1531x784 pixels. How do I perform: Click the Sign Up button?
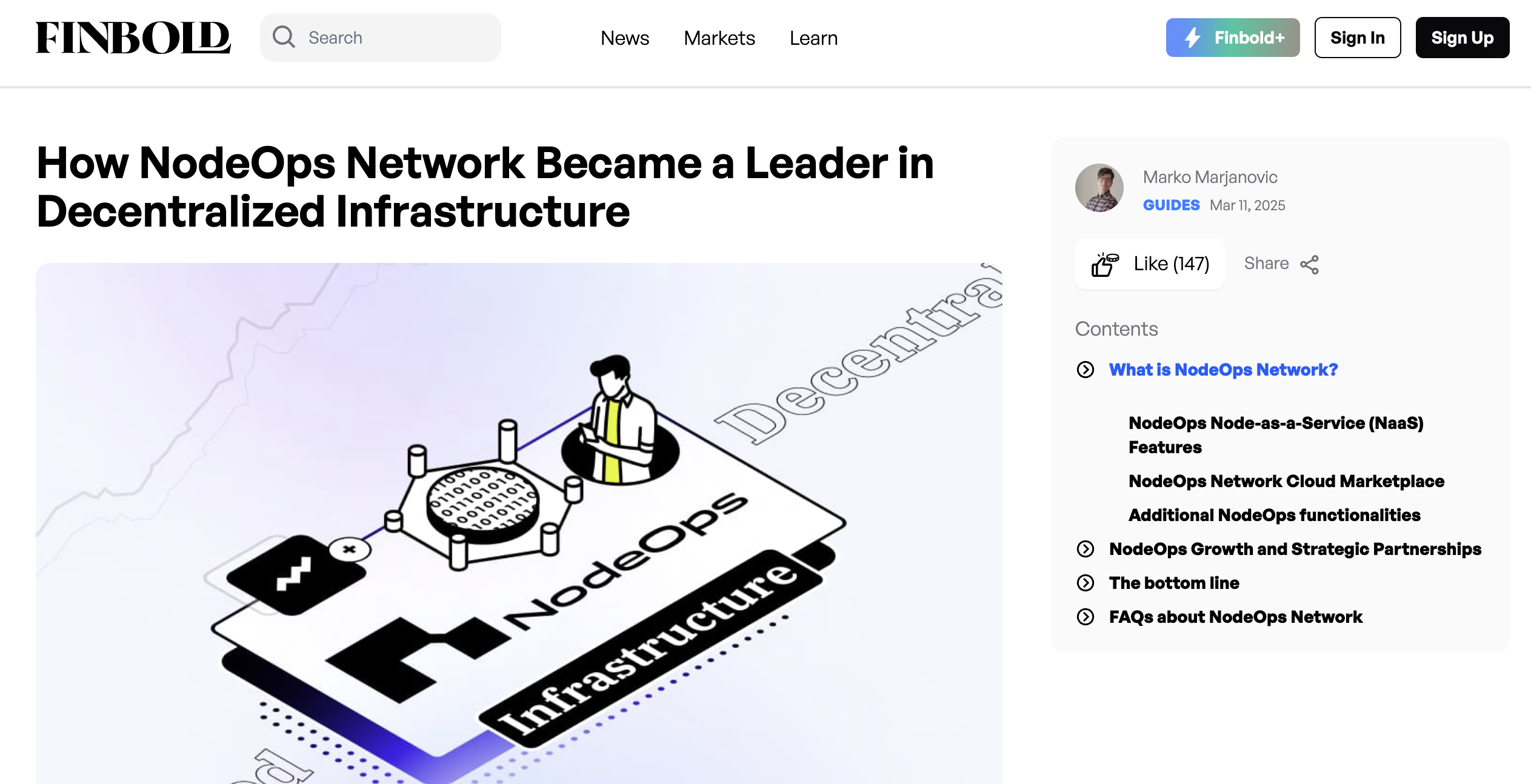coord(1463,37)
